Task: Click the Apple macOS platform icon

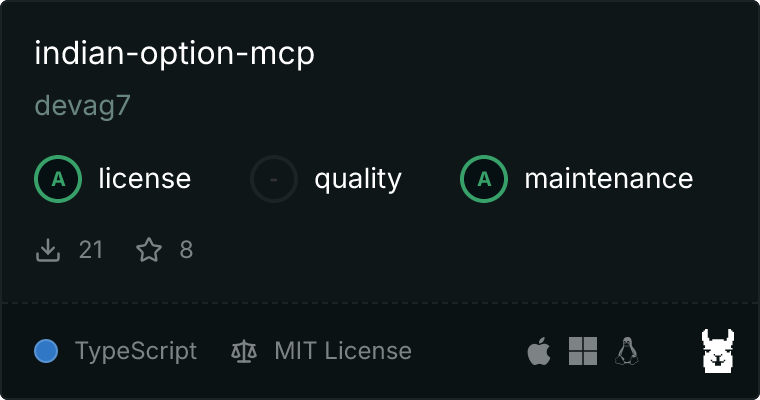Action: 539,351
